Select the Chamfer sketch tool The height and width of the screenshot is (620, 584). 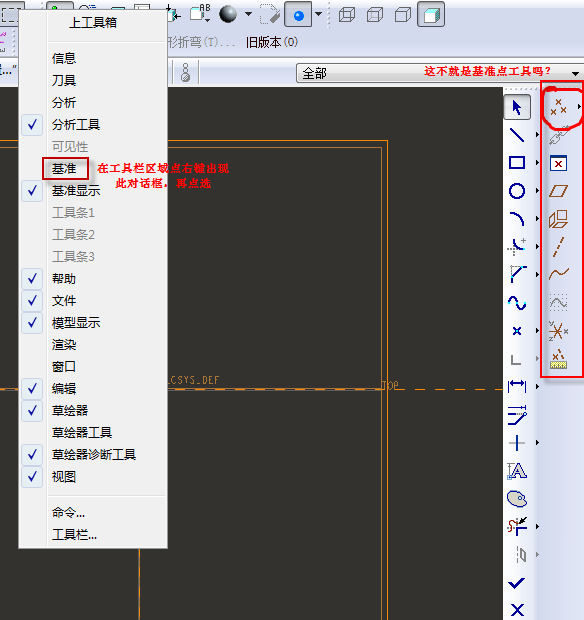point(517,274)
